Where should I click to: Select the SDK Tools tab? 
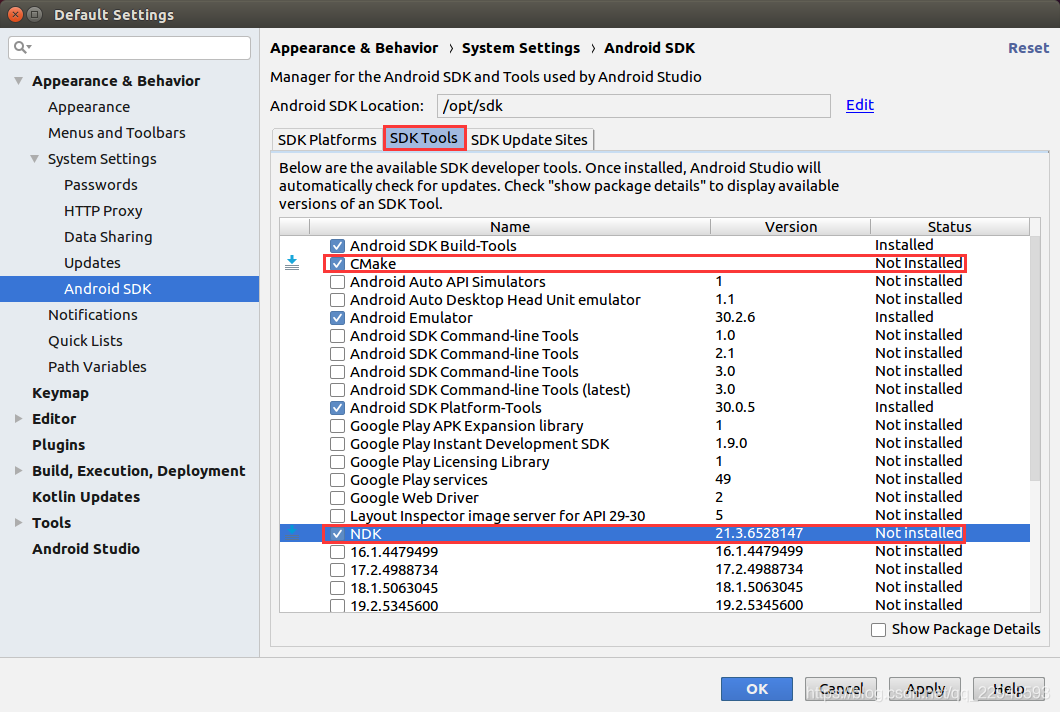click(424, 138)
